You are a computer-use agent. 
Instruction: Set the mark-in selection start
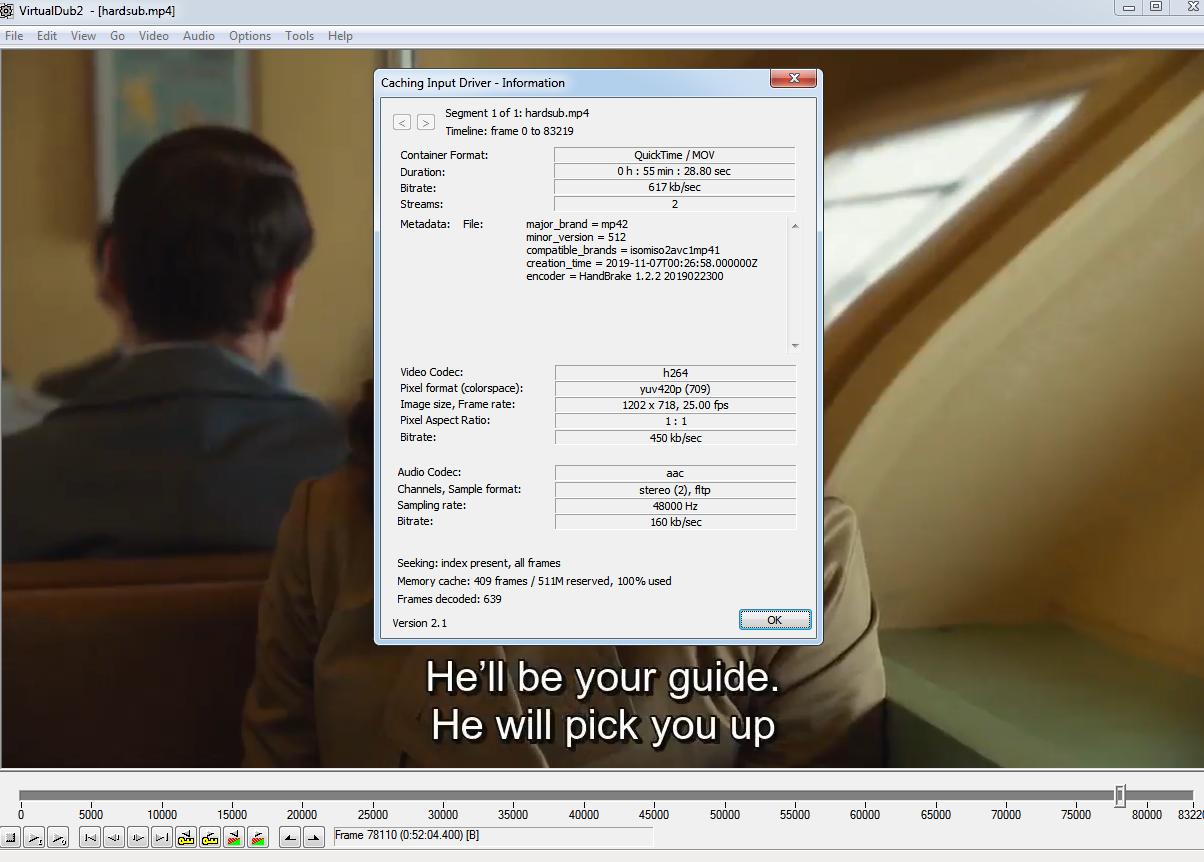(x=290, y=837)
